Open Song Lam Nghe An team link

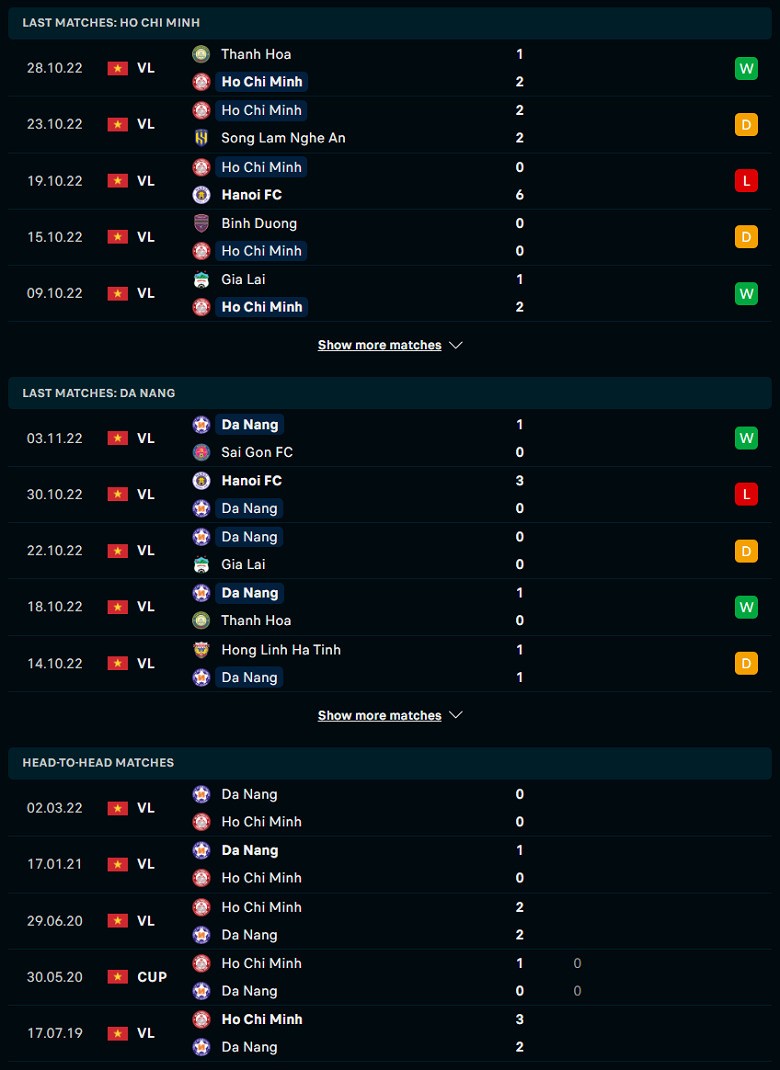pyautogui.click(x=283, y=138)
